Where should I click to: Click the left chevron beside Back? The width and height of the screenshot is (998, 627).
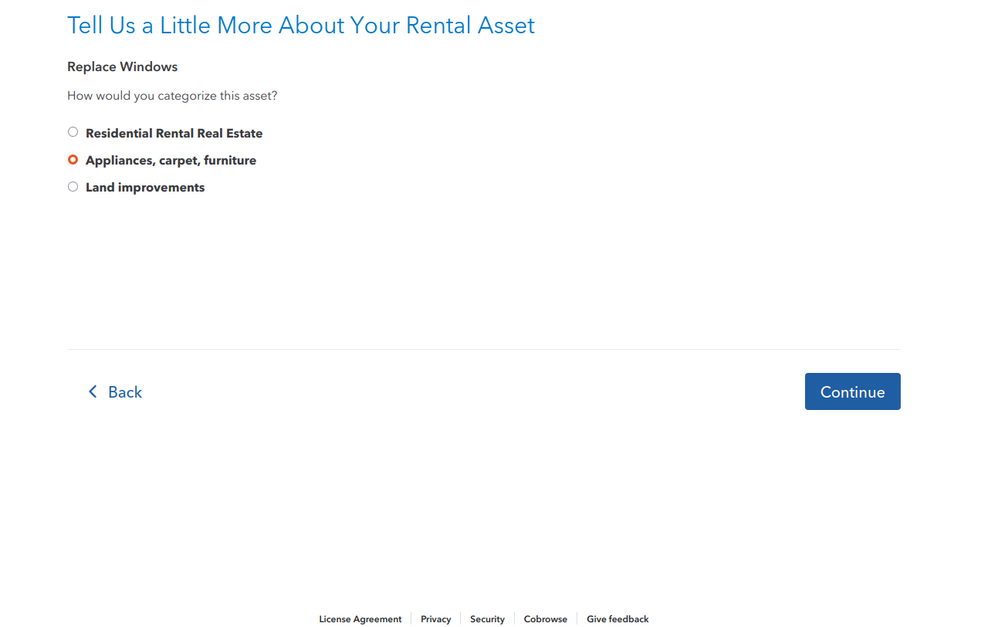click(93, 391)
